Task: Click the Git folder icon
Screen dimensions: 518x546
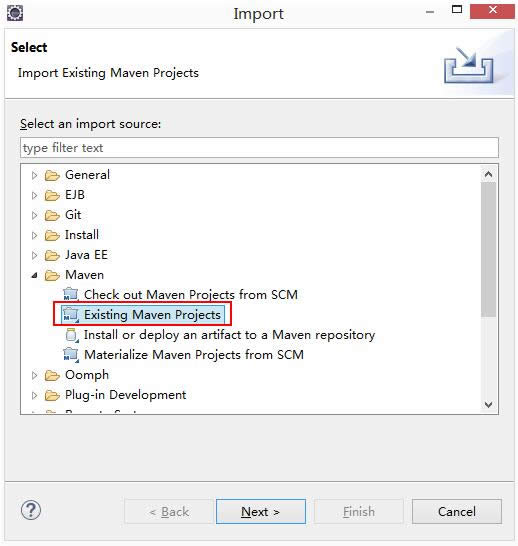Action: pyautogui.click(x=52, y=215)
